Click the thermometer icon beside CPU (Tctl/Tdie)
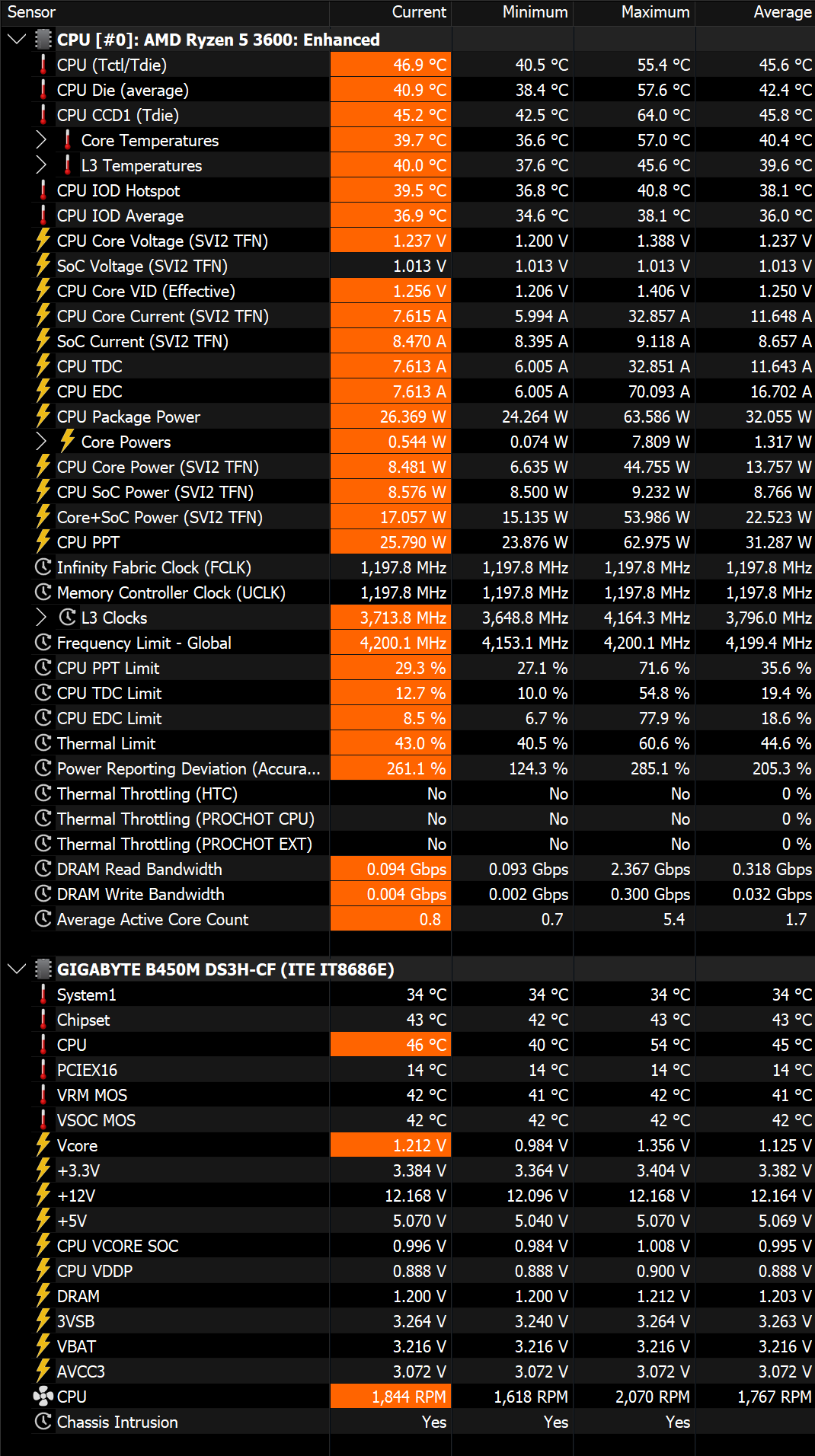The height and width of the screenshot is (1456, 815). tap(43, 65)
